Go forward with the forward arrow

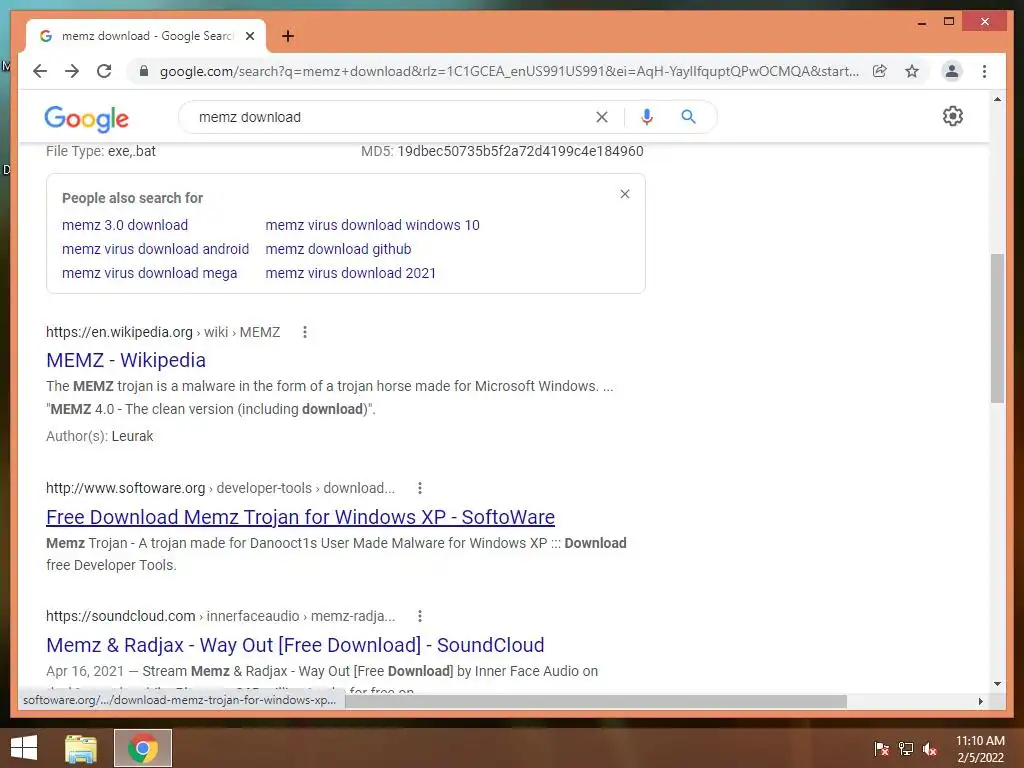72,71
